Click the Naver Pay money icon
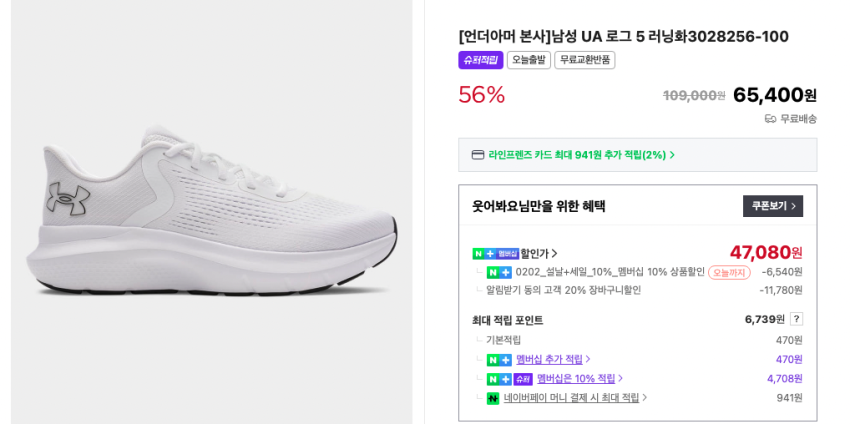The width and height of the screenshot is (850, 424). click(493, 398)
